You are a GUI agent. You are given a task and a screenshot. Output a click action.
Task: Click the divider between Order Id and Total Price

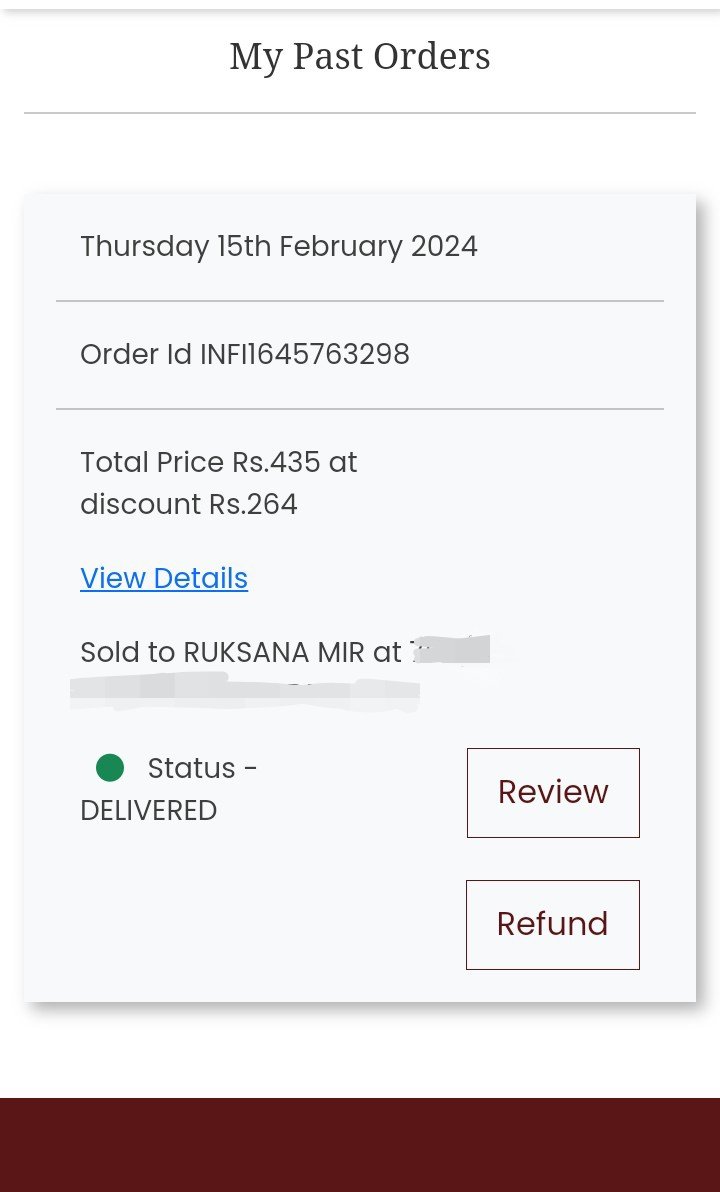coord(360,409)
